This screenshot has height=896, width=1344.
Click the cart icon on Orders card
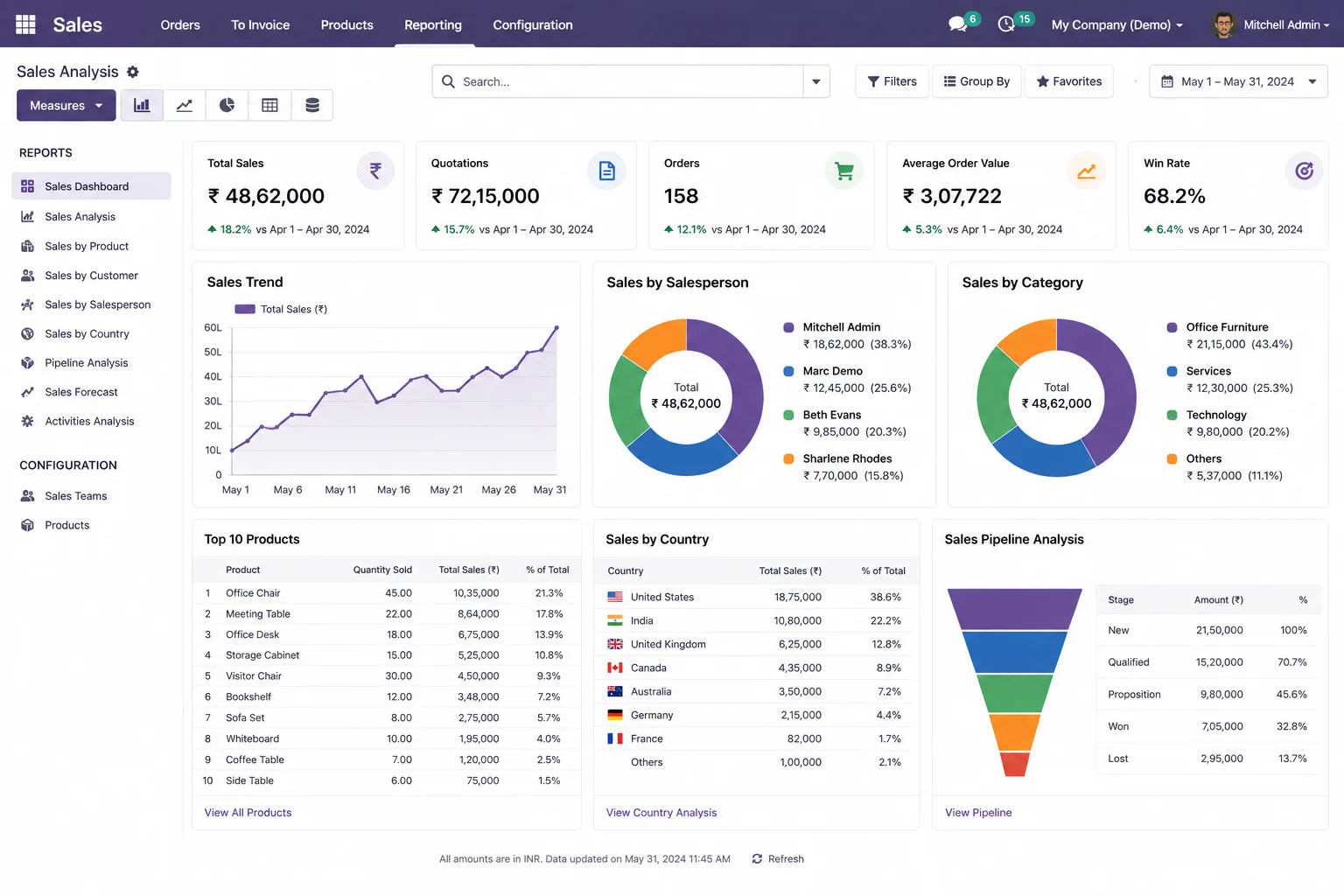pyautogui.click(x=844, y=171)
